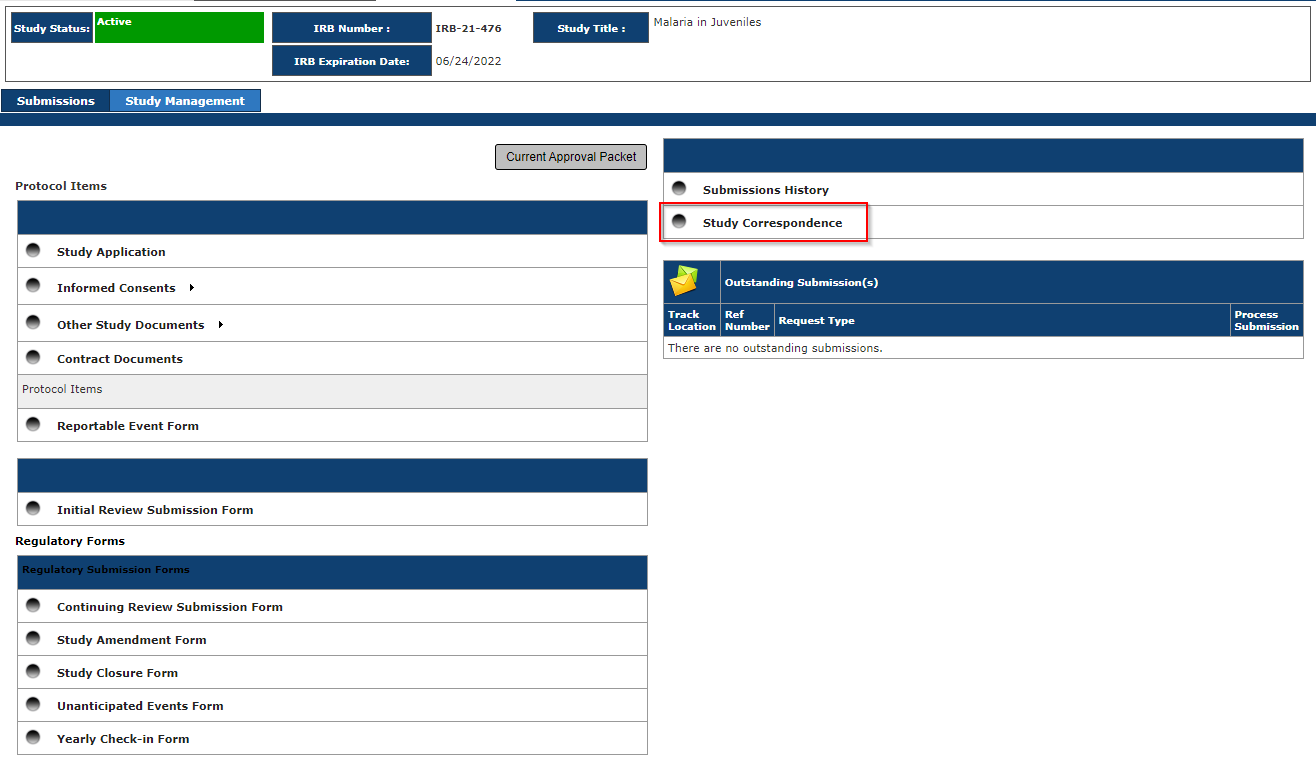Click the Ref Number column header
The height and width of the screenshot is (766, 1316).
click(747, 320)
